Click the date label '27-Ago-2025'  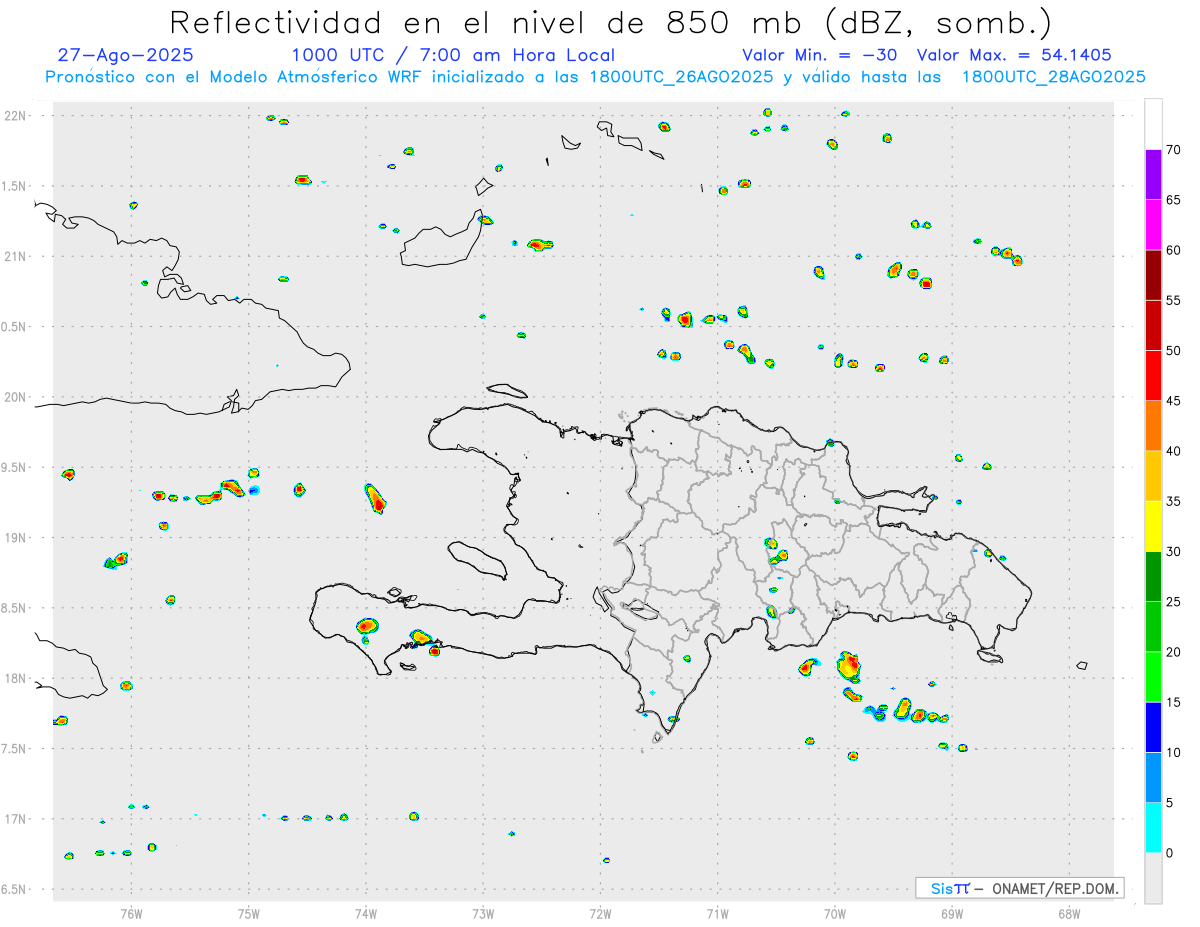tap(126, 55)
